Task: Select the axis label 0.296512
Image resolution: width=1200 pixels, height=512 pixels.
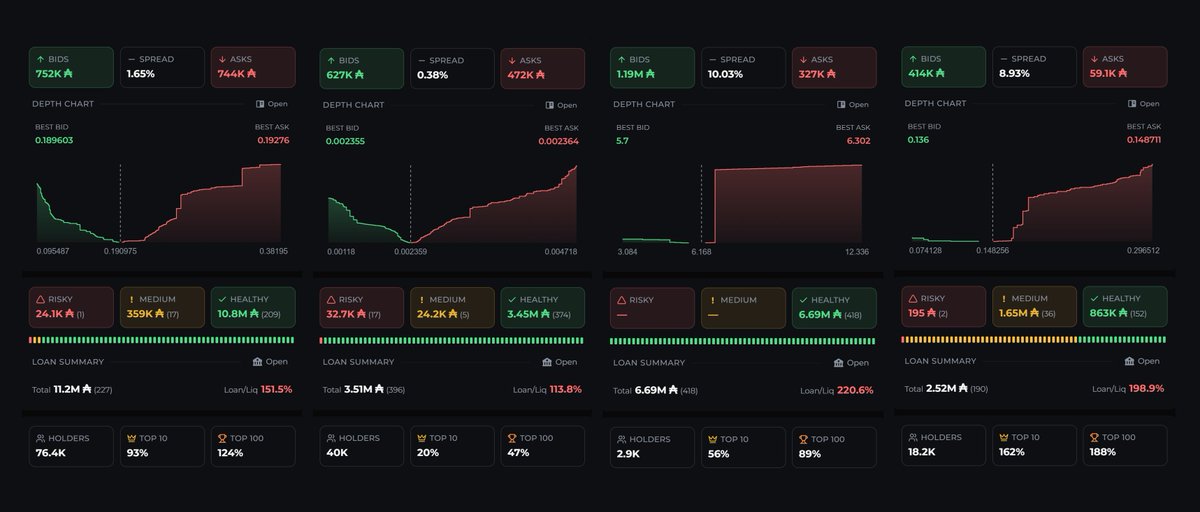Action: [1142, 250]
